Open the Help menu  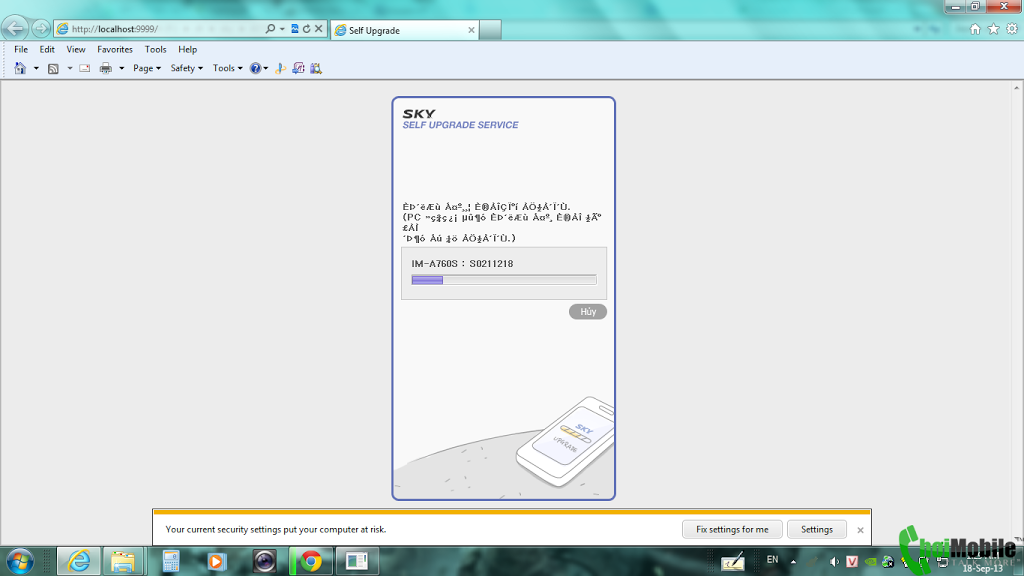(x=187, y=49)
